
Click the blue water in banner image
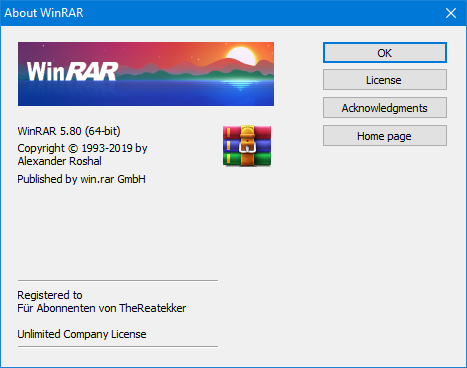coord(146,93)
